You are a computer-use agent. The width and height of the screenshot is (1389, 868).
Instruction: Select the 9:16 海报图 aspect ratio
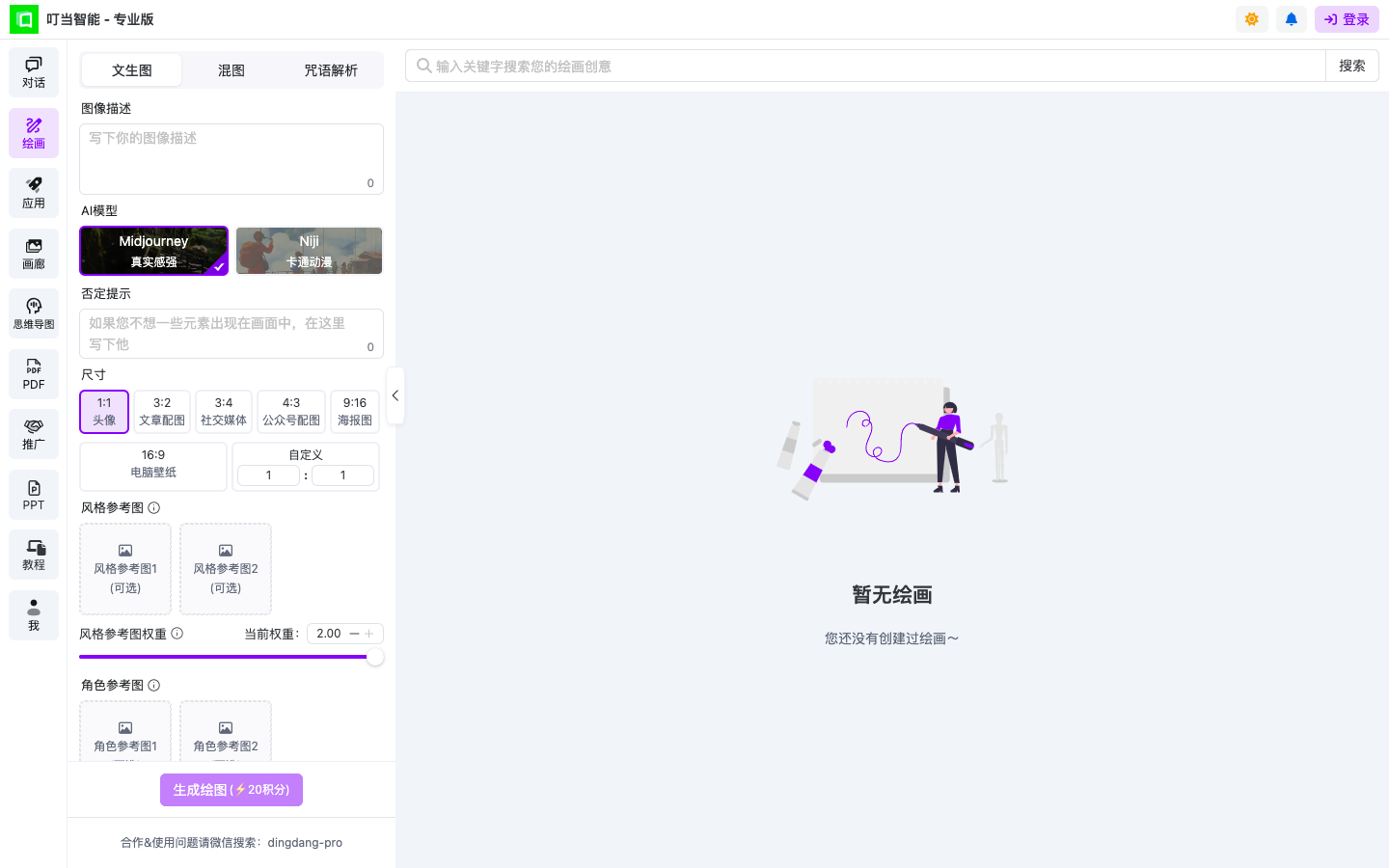coord(354,411)
